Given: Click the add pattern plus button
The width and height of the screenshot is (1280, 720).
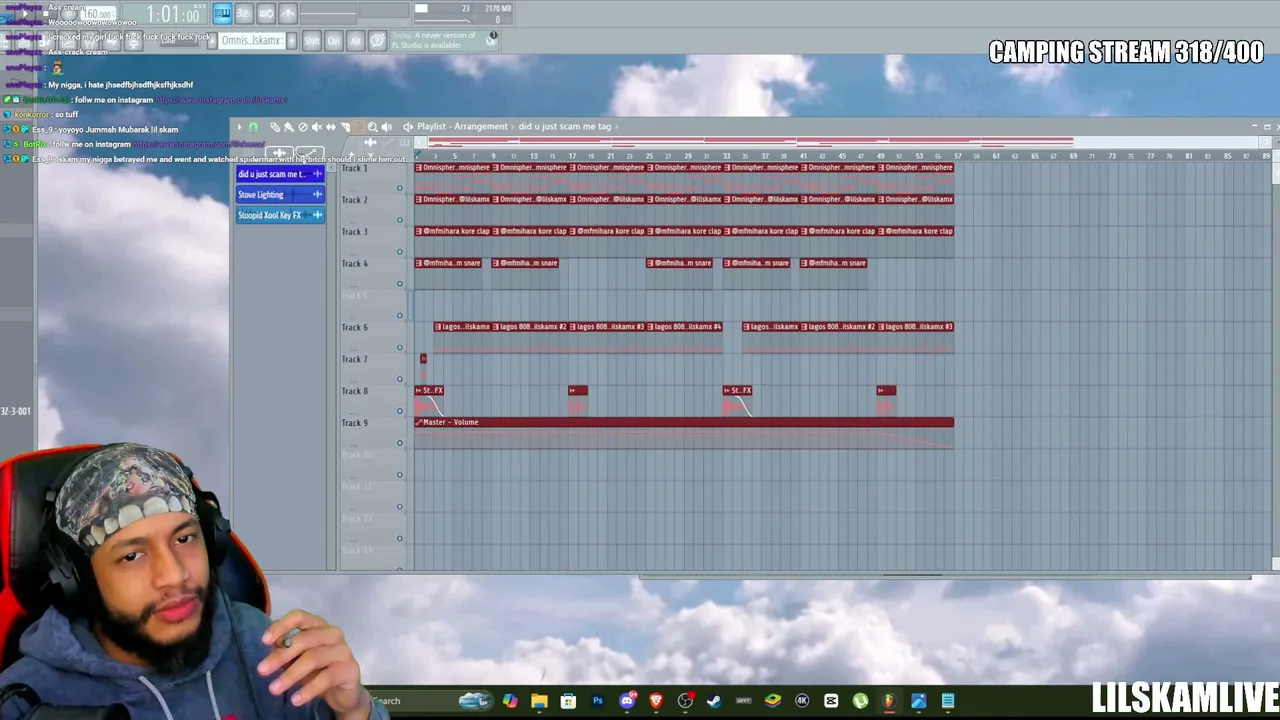Looking at the screenshot, I should (291, 41).
